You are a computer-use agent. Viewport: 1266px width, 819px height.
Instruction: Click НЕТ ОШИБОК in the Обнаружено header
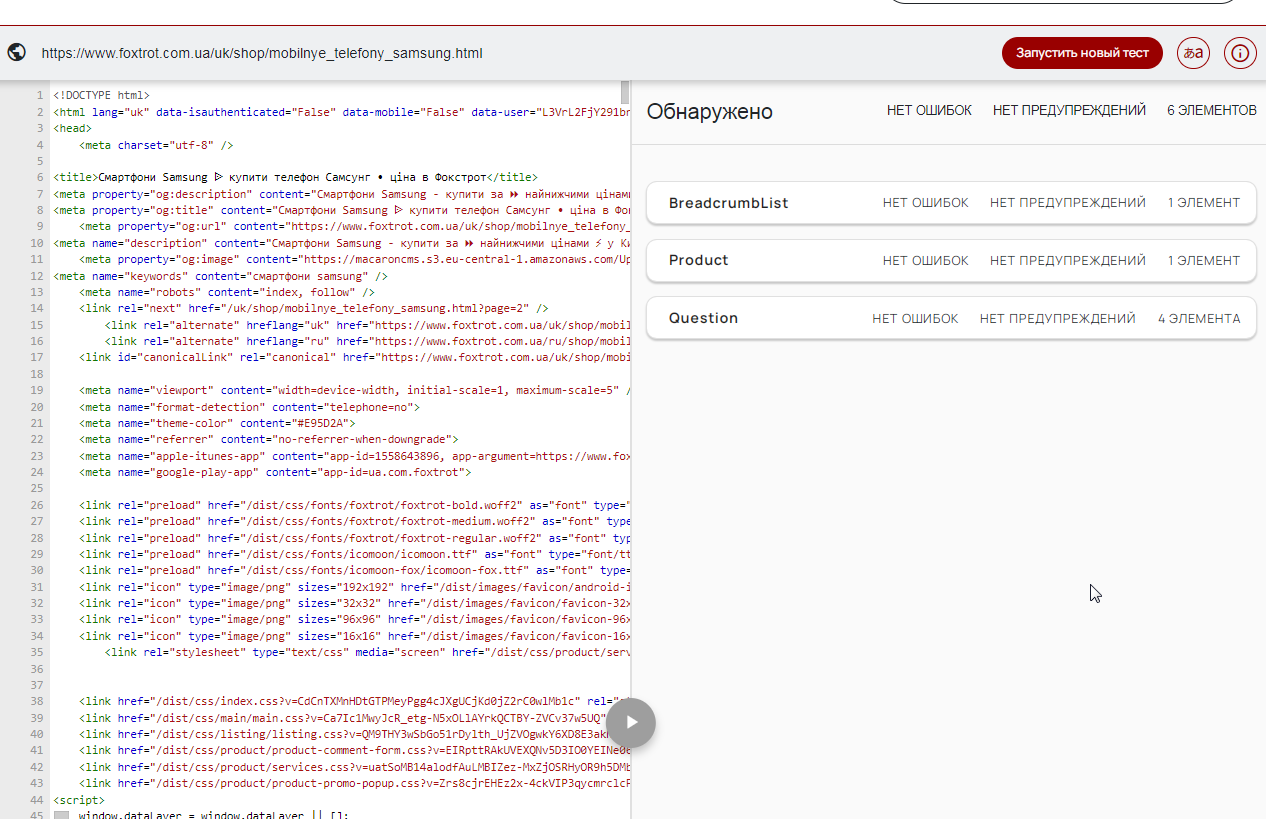[929, 111]
